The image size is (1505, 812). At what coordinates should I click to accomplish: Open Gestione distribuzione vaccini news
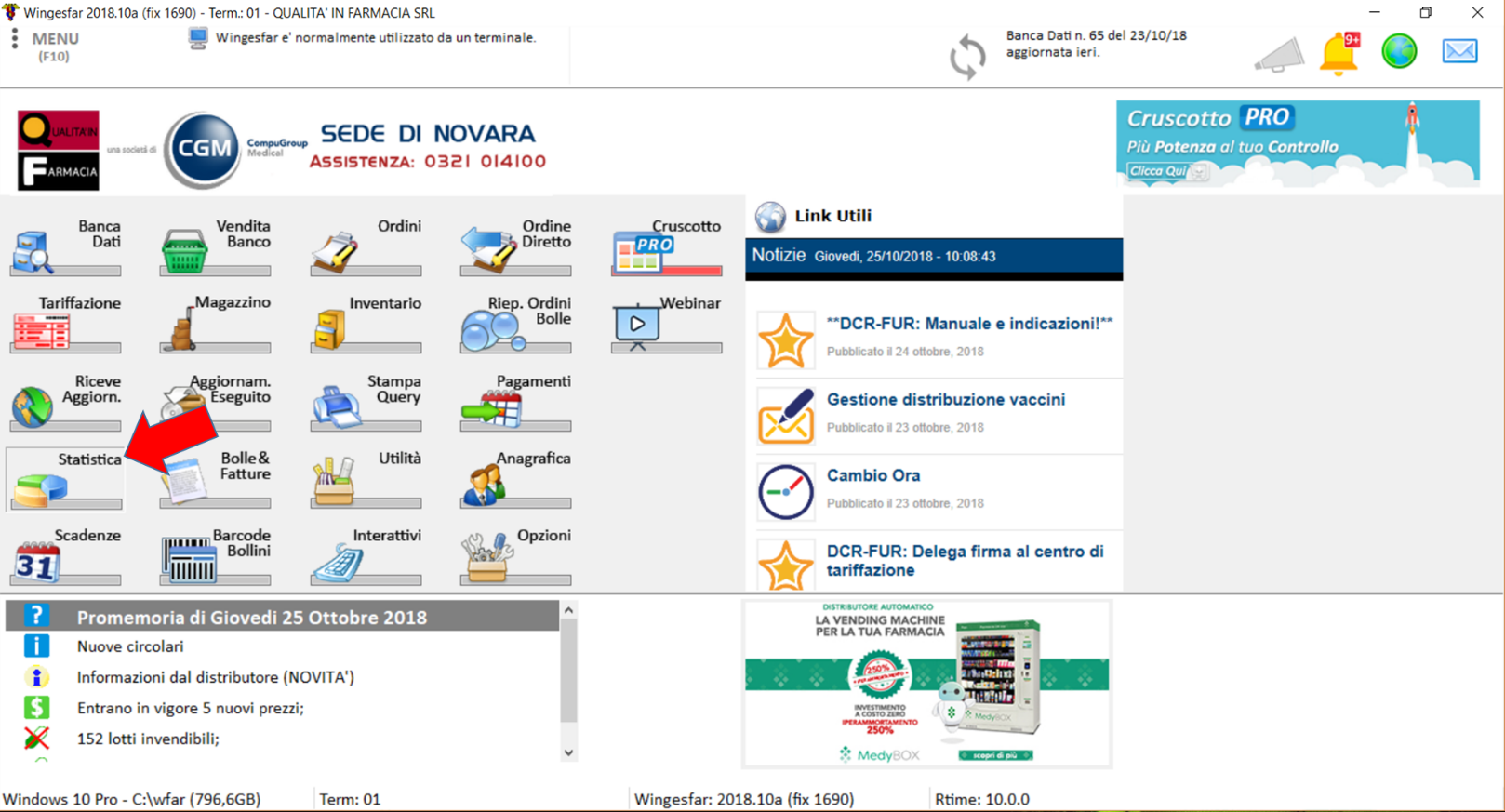pyautogui.click(x=946, y=399)
